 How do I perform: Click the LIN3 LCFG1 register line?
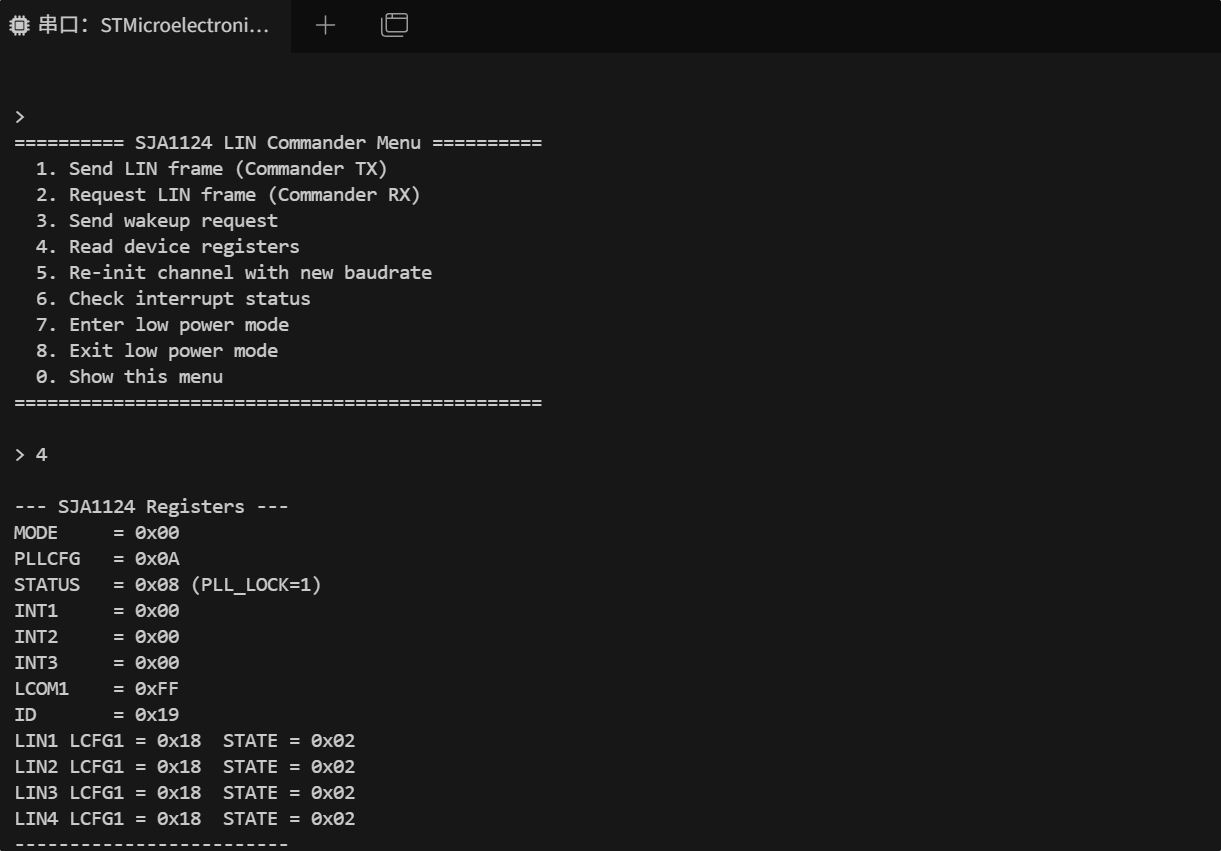tap(185, 793)
